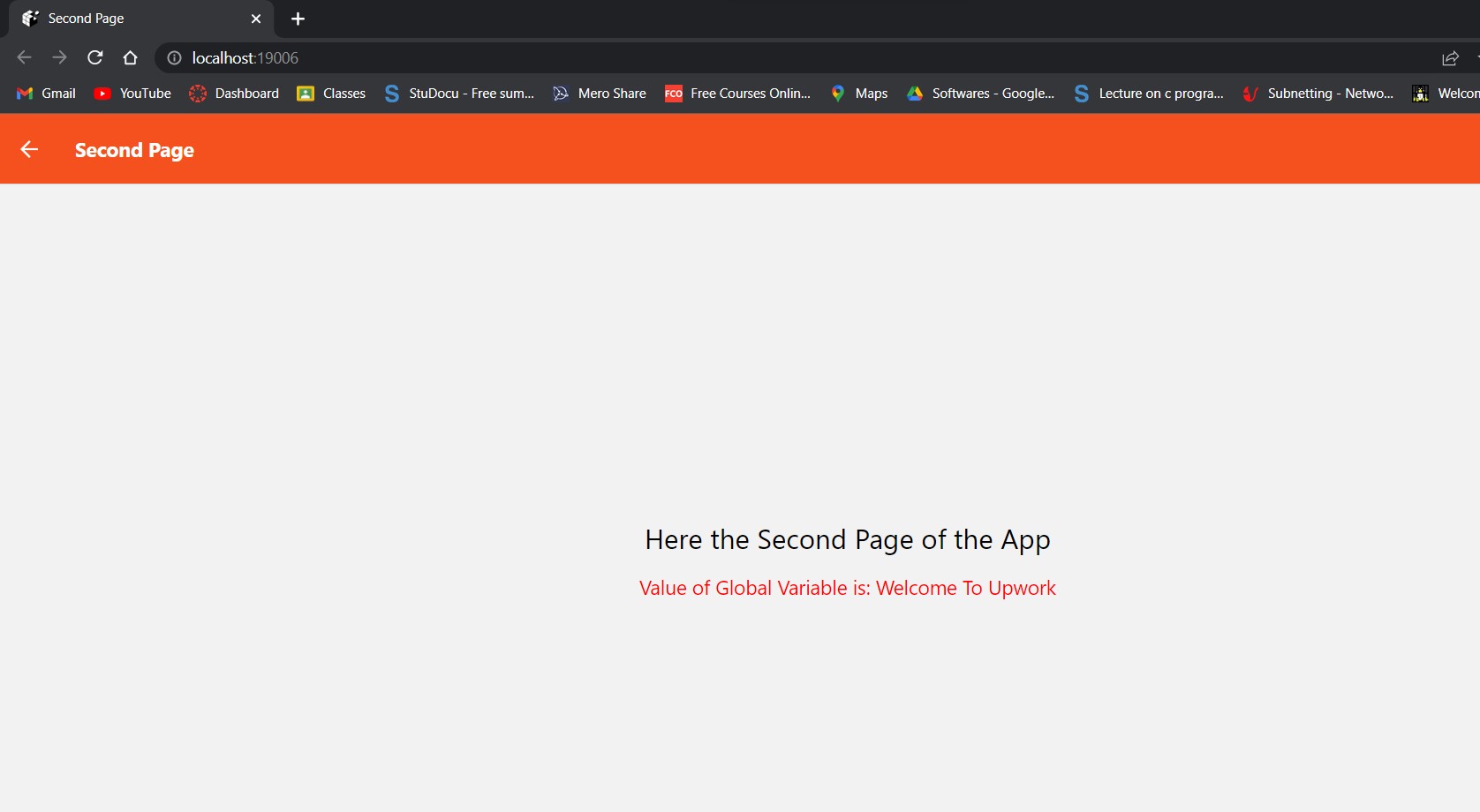Screen dimensions: 1480x812
Task: View site information icon in address bar
Action: click(x=175, y=57)
